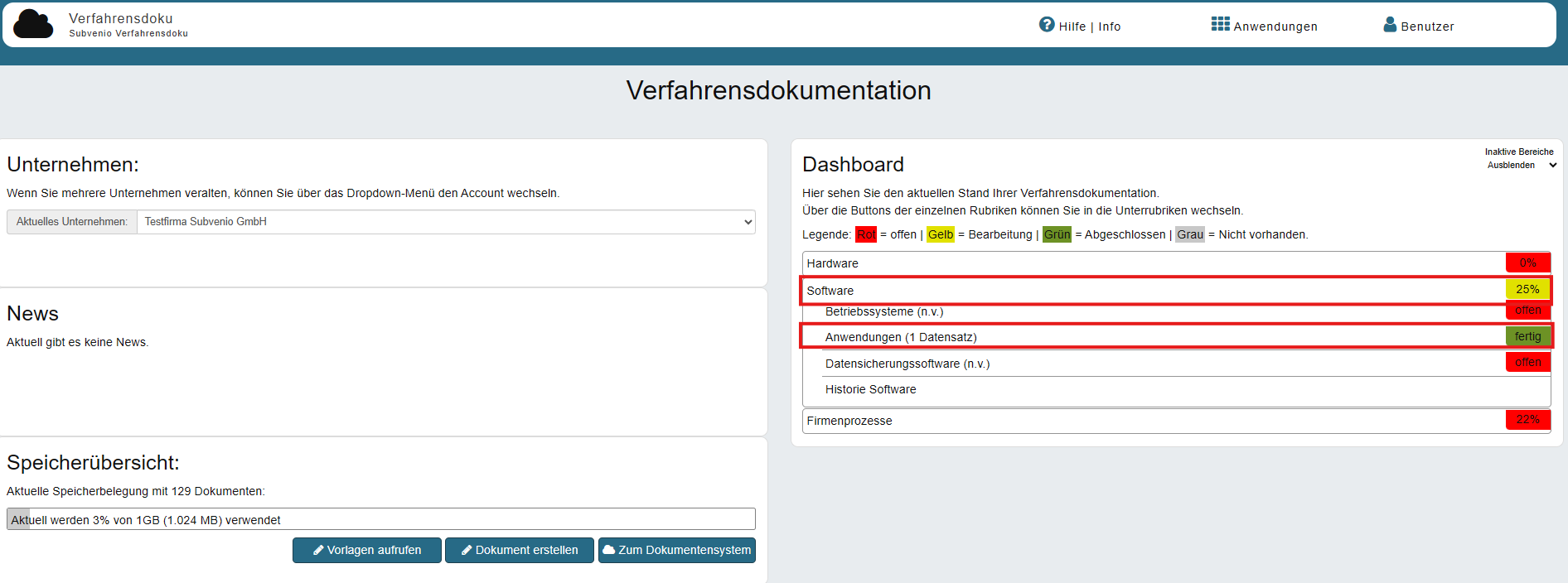Click the Dokument erstellen button
Screen dimensions: 1568x583
pyautogui.click(x=520, y=550)
